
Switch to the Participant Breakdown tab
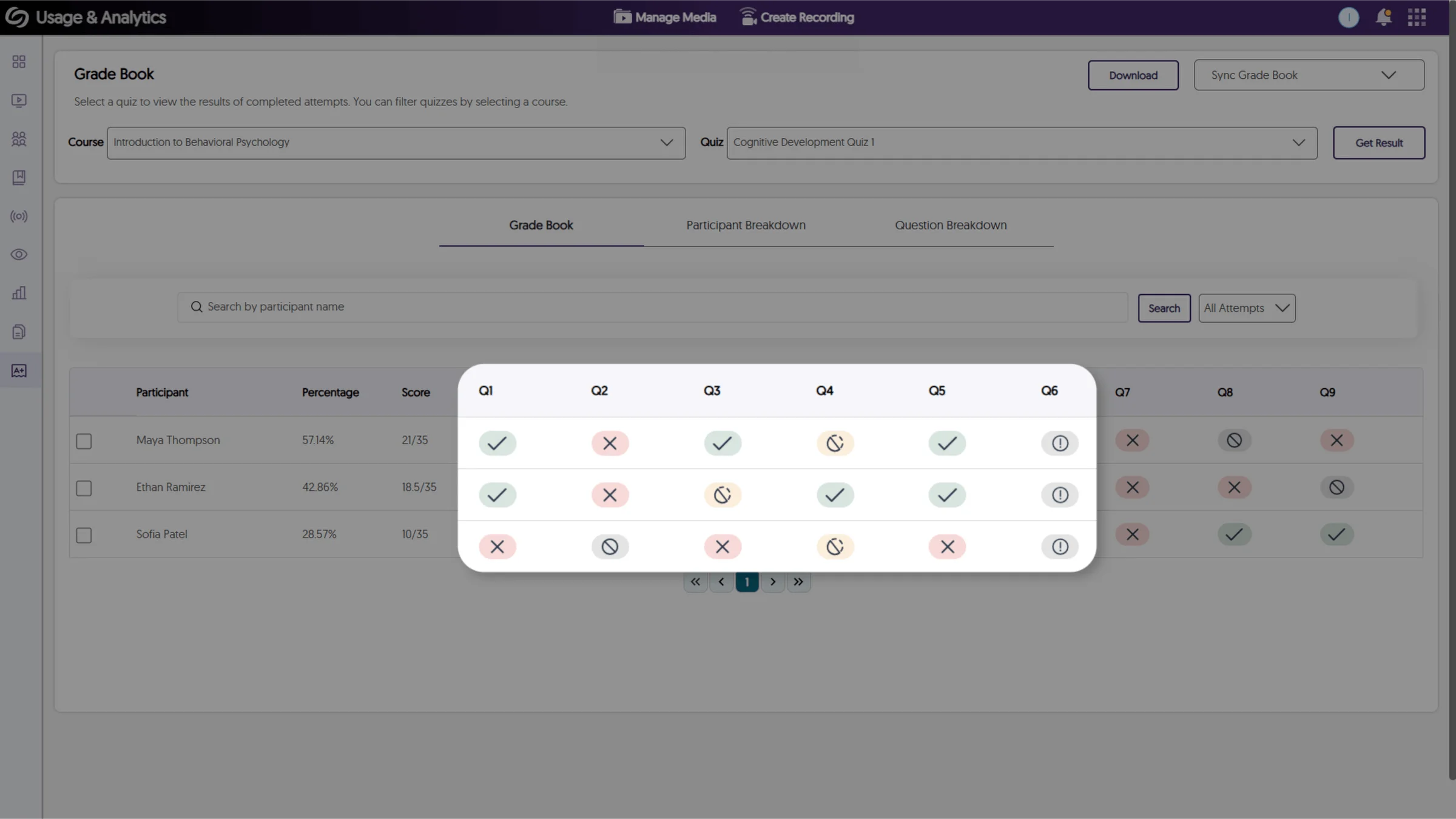(x=746, y=225)
